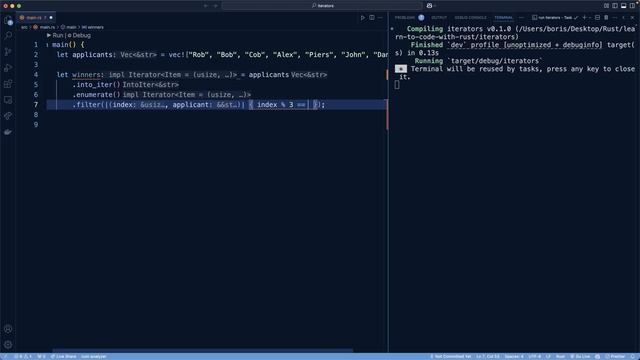Open the Manage gear icon
The image size is (640, 360).
coord(8,344)
